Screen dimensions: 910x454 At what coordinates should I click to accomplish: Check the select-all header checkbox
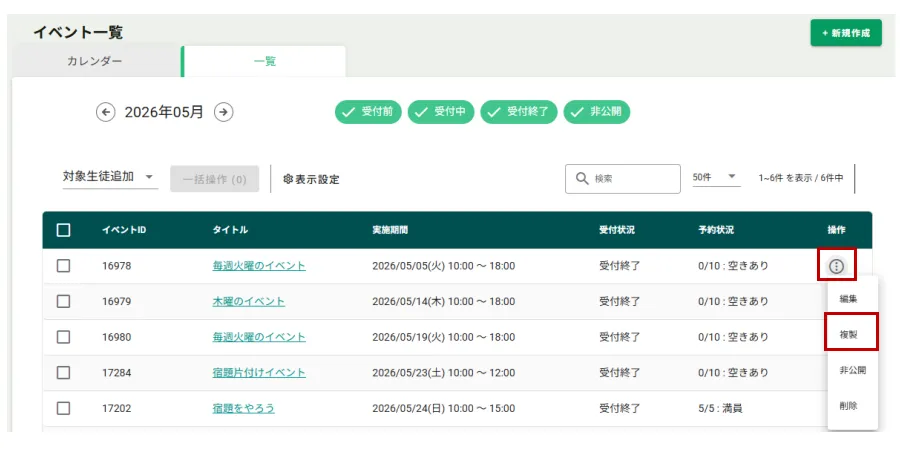pos(64,230)
